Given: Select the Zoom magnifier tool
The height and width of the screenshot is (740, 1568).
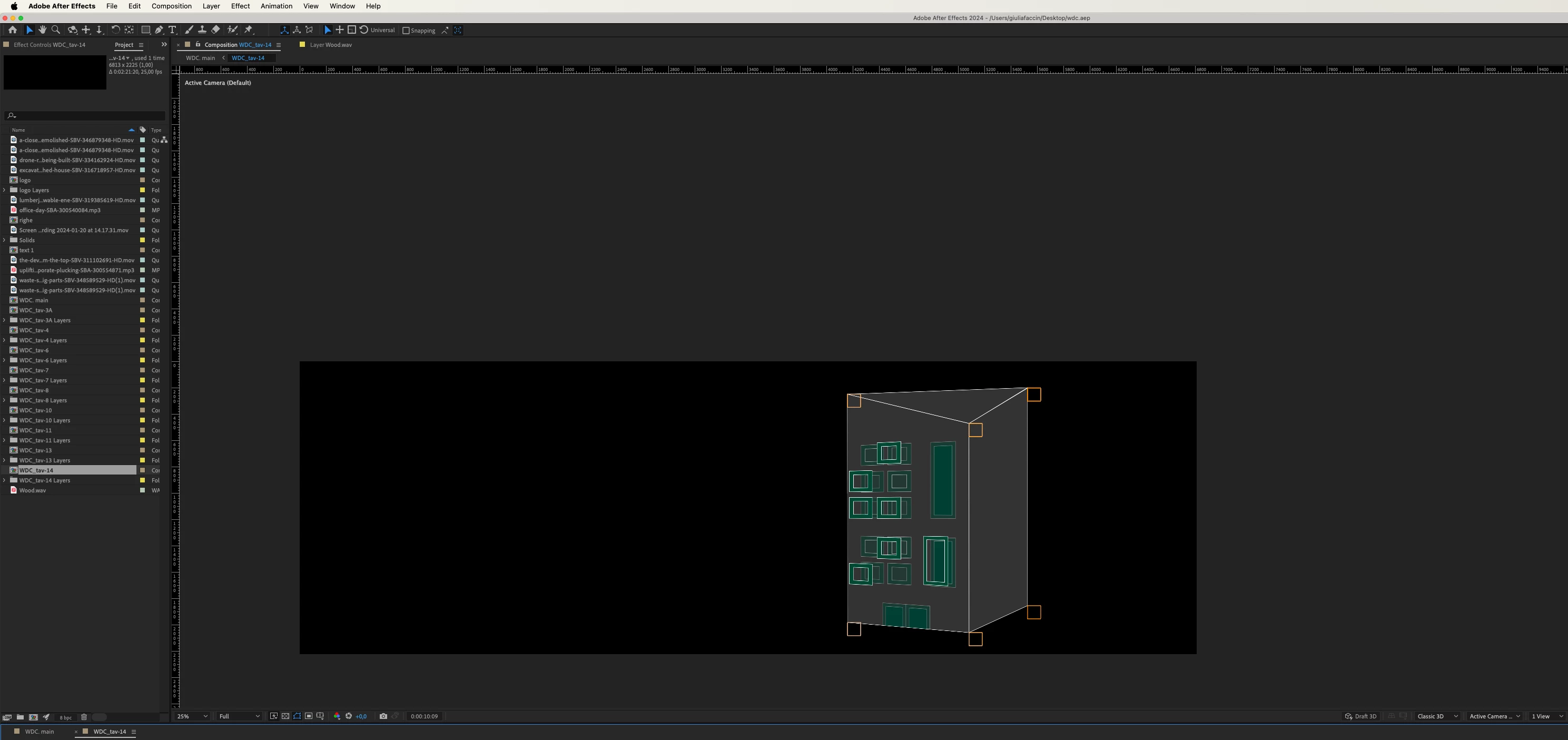Looking at the screenshot, I should tap(55, 30).
